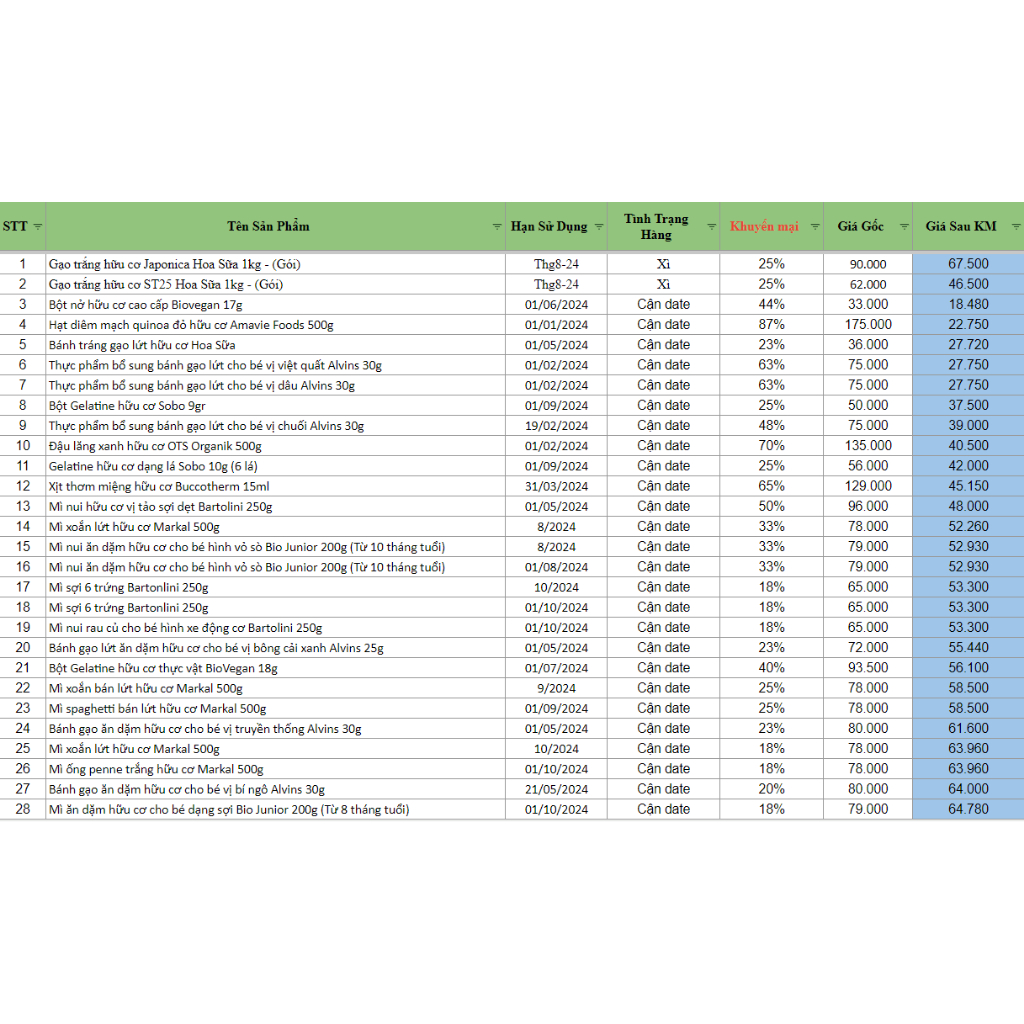1024x1024 pixels.
Task: Select the expiry date 01/07/2024 cell
Action: [556, 668]
